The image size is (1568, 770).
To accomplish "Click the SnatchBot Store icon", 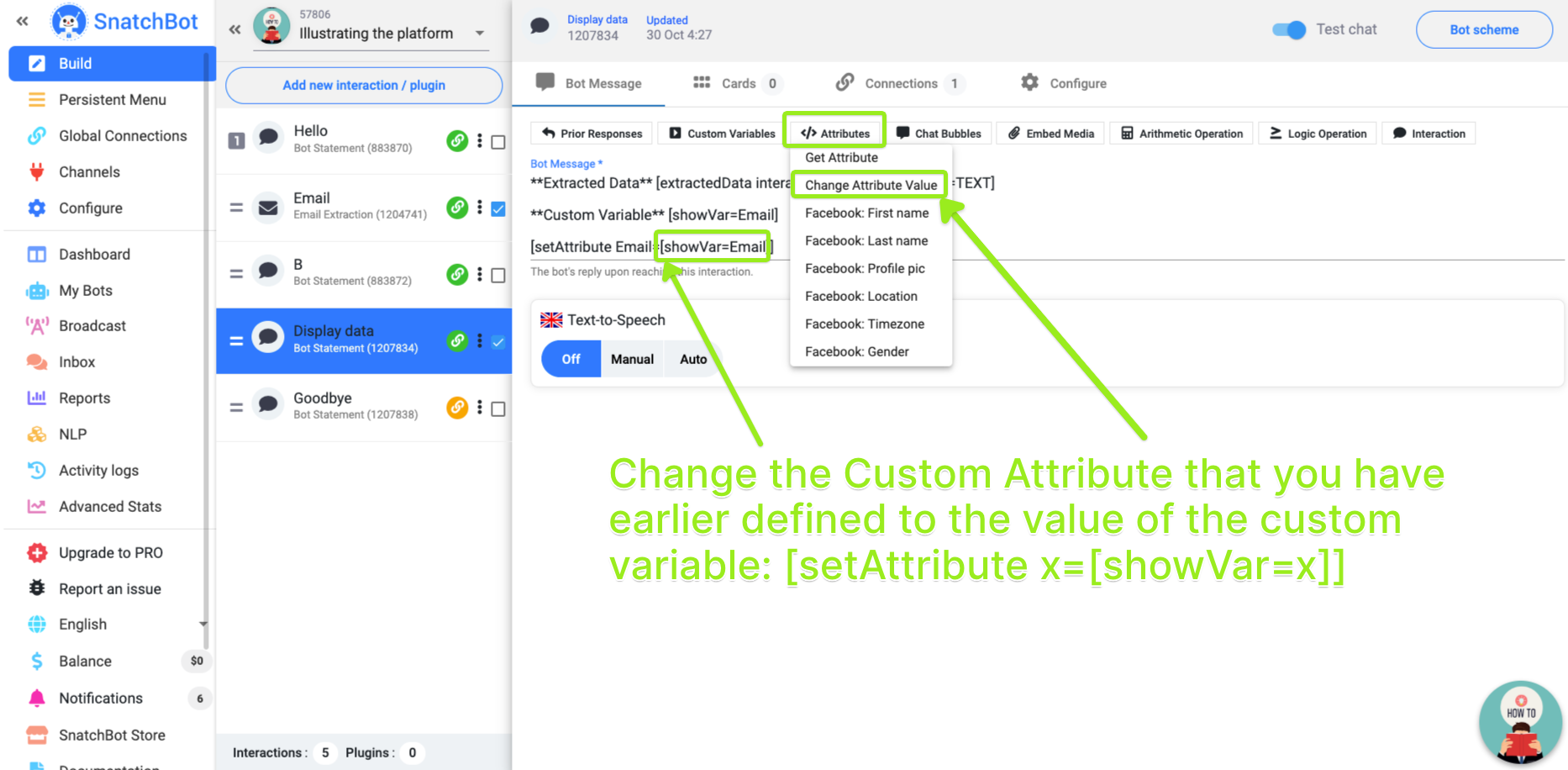I will [36, 735].
